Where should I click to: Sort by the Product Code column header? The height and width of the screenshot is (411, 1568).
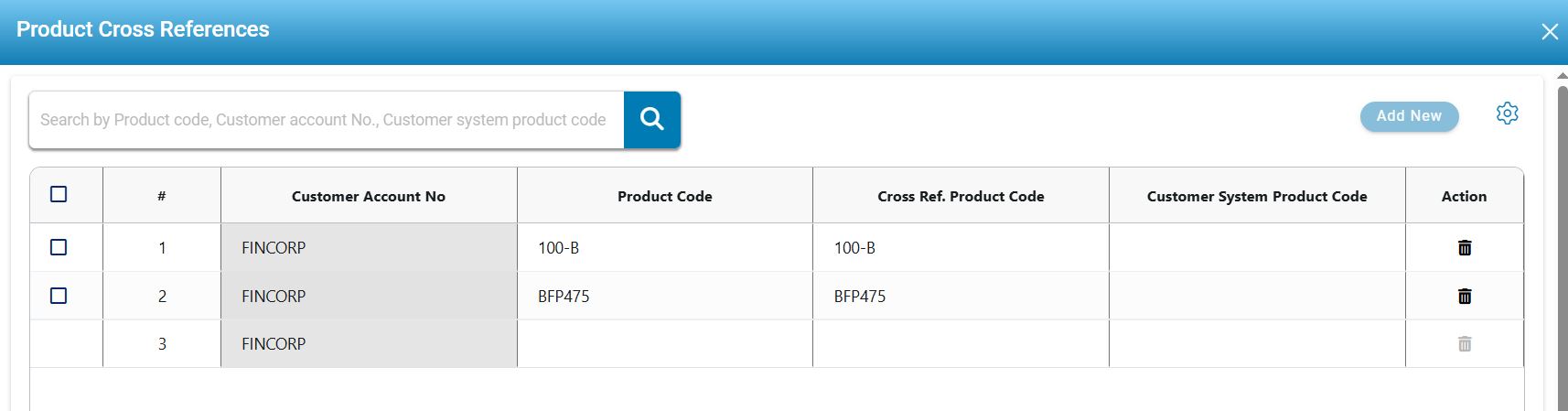pyautogui.click(x=664, y=196)
